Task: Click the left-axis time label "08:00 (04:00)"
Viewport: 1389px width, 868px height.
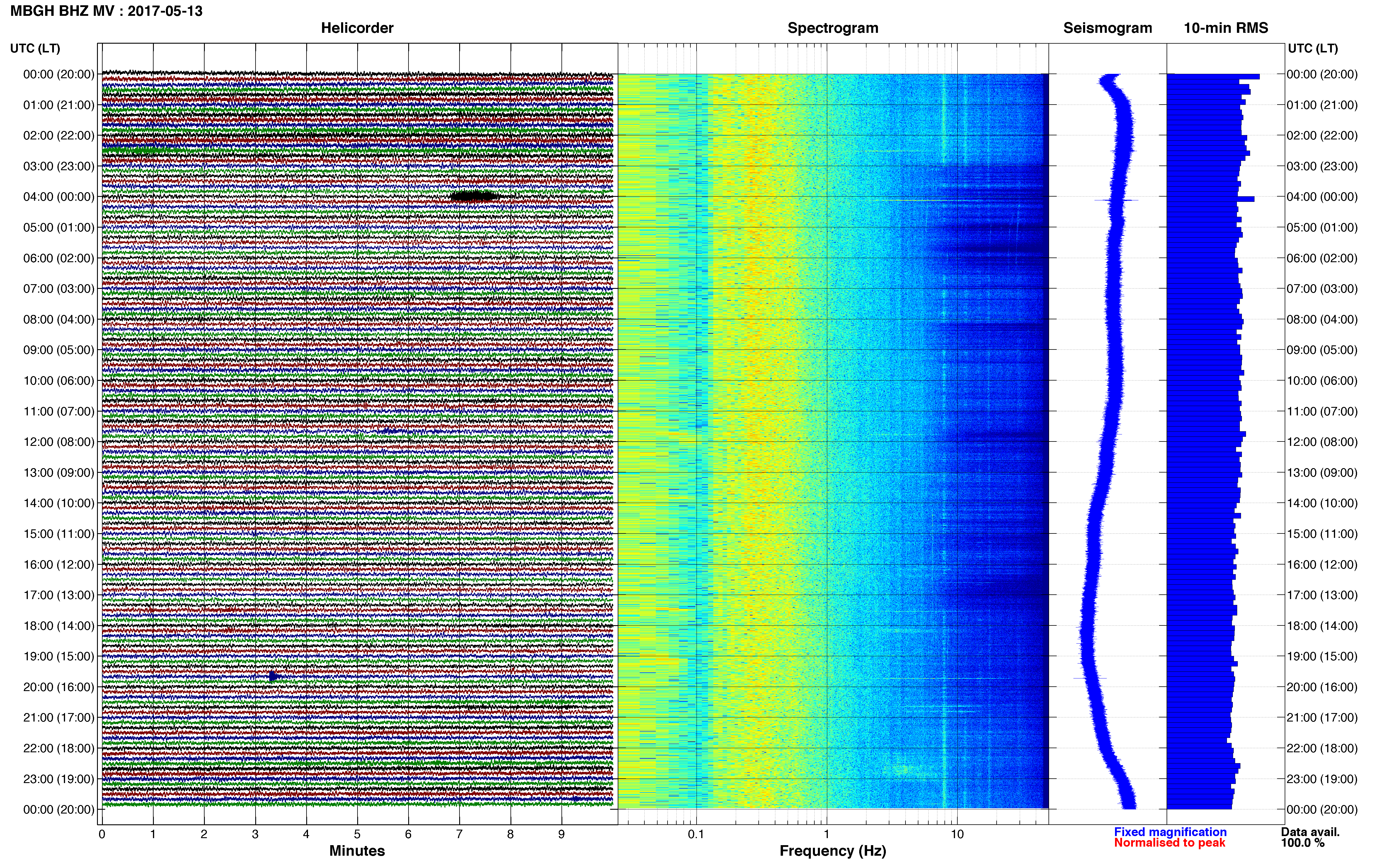Action: pos(59,319)
